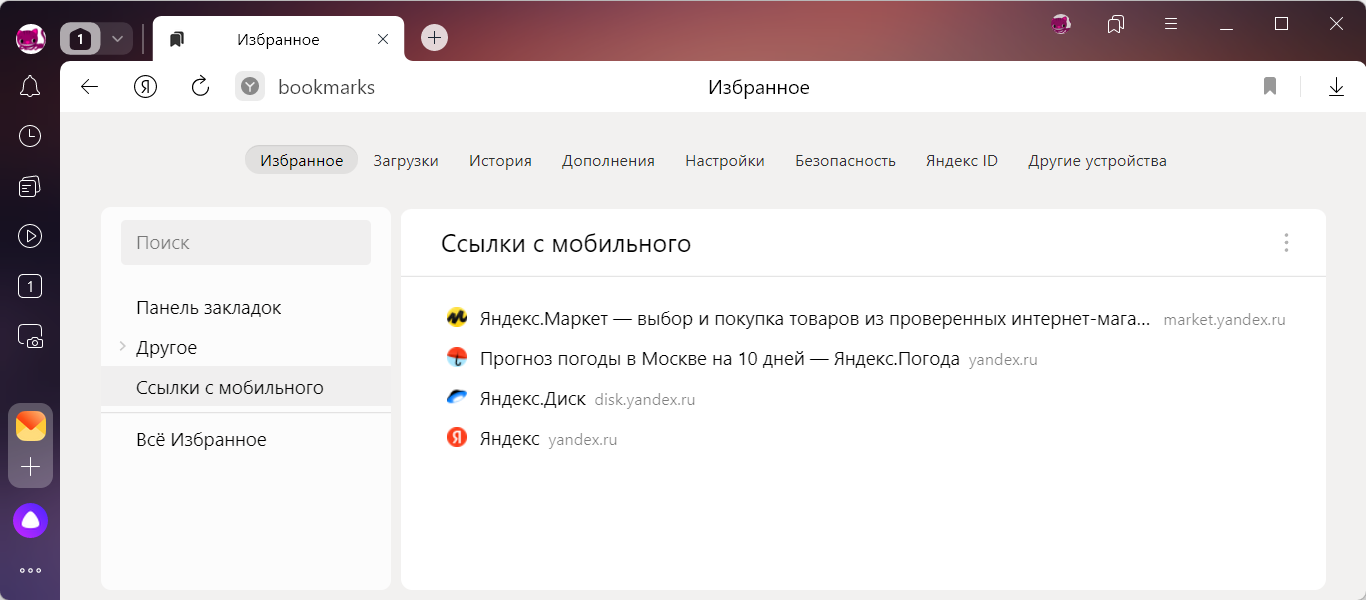The image size is (1366, 600).
Task: Click the account avatar in the title bar
Action: 1061,24
